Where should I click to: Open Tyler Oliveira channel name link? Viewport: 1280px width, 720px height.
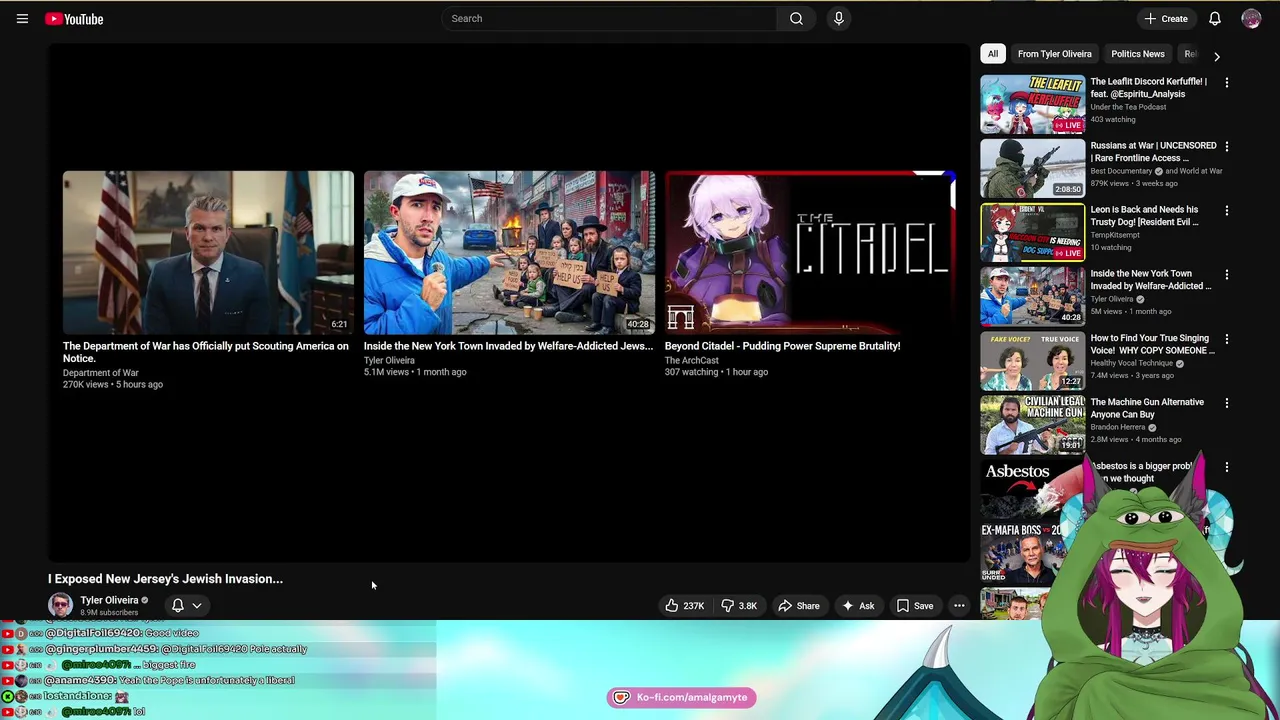[x=109, y=600]
